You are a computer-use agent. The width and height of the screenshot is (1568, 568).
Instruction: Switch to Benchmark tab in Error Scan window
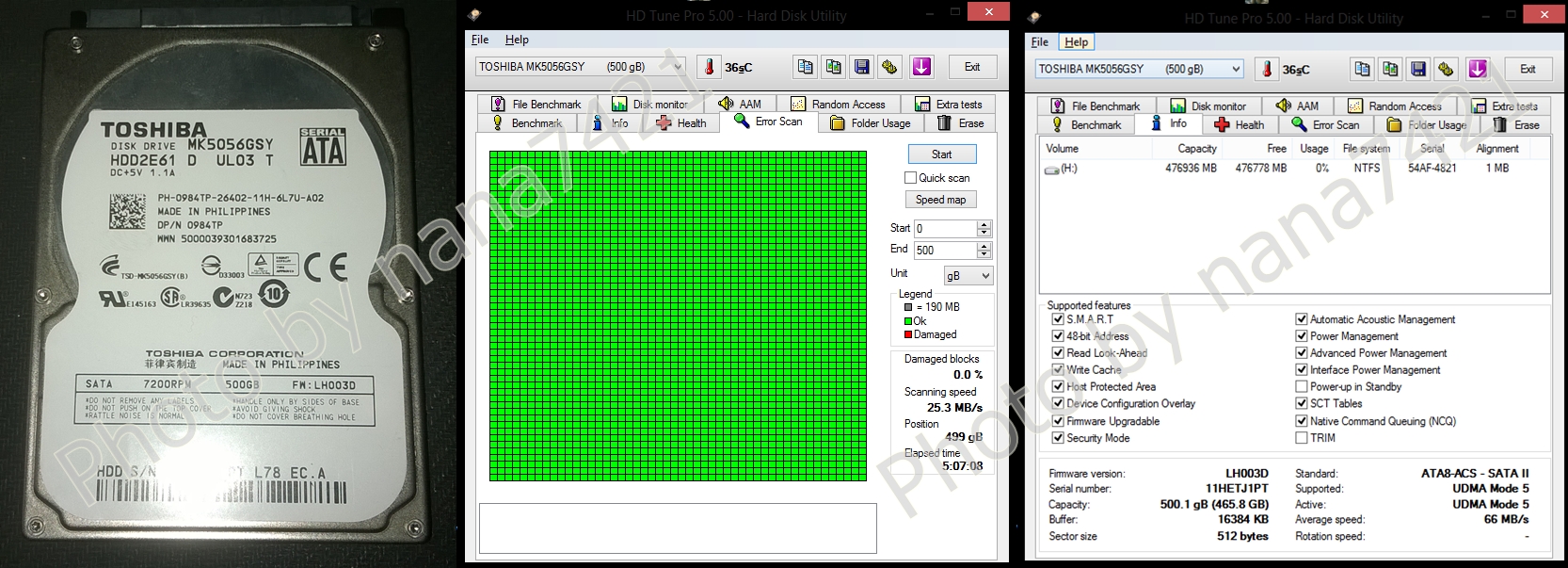coord(527,123)
